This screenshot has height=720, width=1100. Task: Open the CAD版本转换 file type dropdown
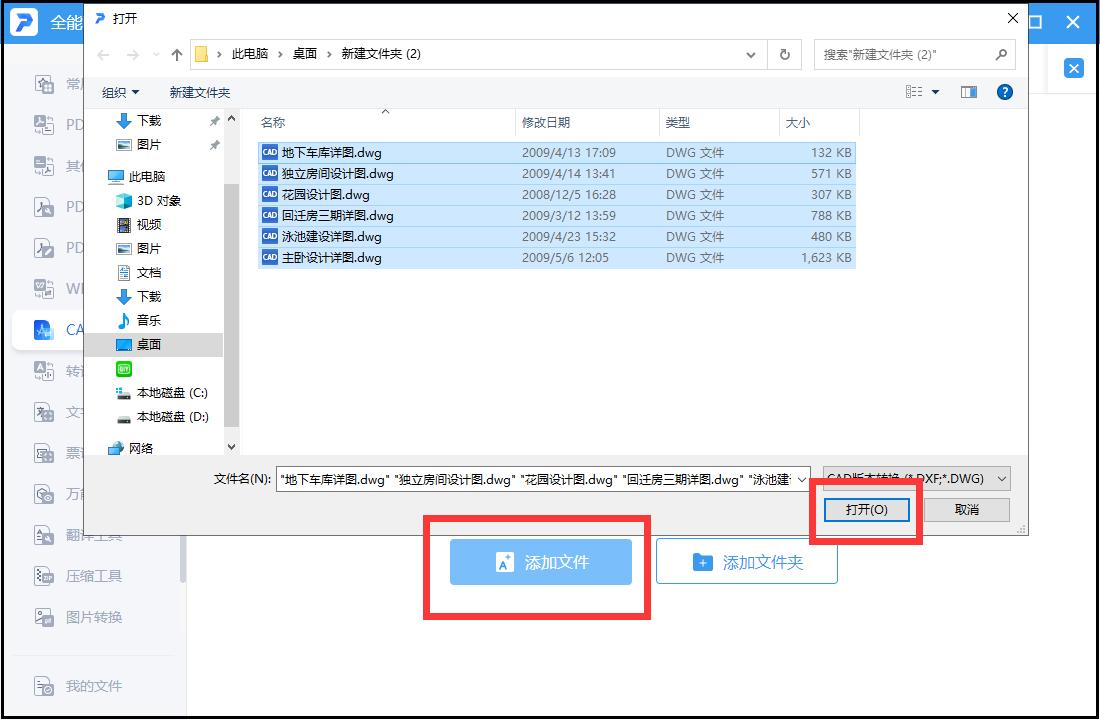coord(915,478)
